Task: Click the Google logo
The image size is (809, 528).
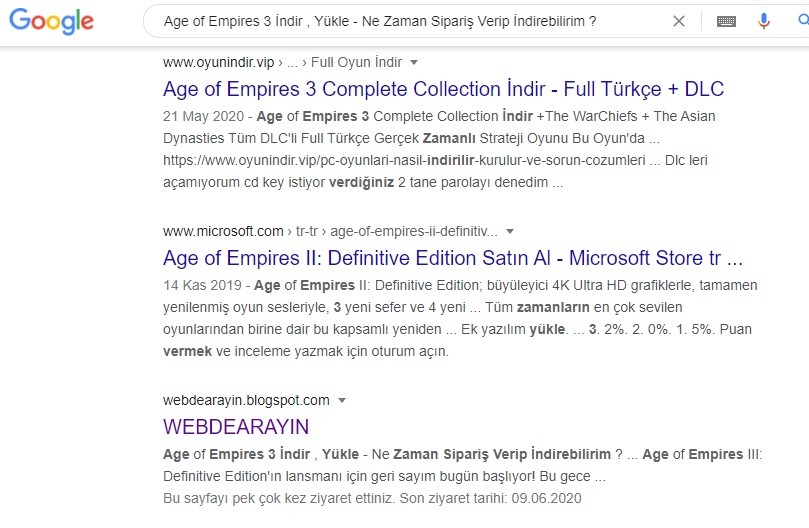Action: coord(52,21)
